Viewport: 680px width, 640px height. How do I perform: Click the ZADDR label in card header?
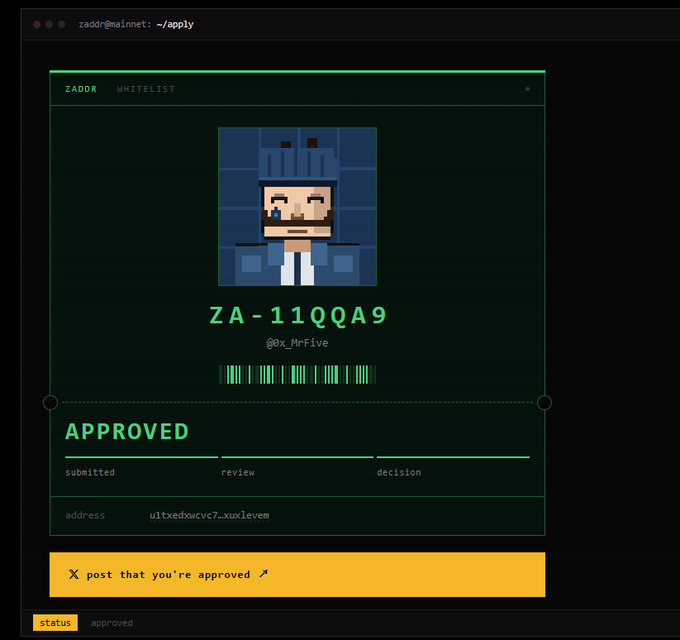click(x=81, y=89)
